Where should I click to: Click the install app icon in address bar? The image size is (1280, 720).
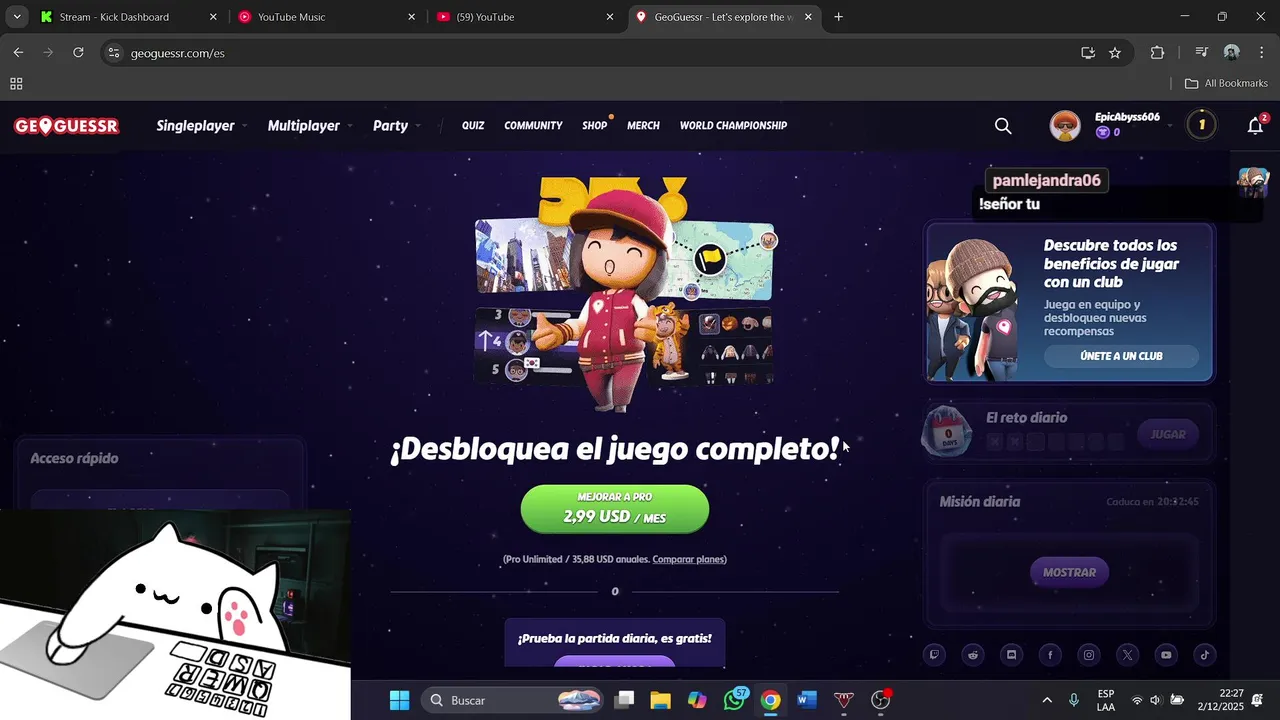pyautogui.click(x=1088, y=53)
